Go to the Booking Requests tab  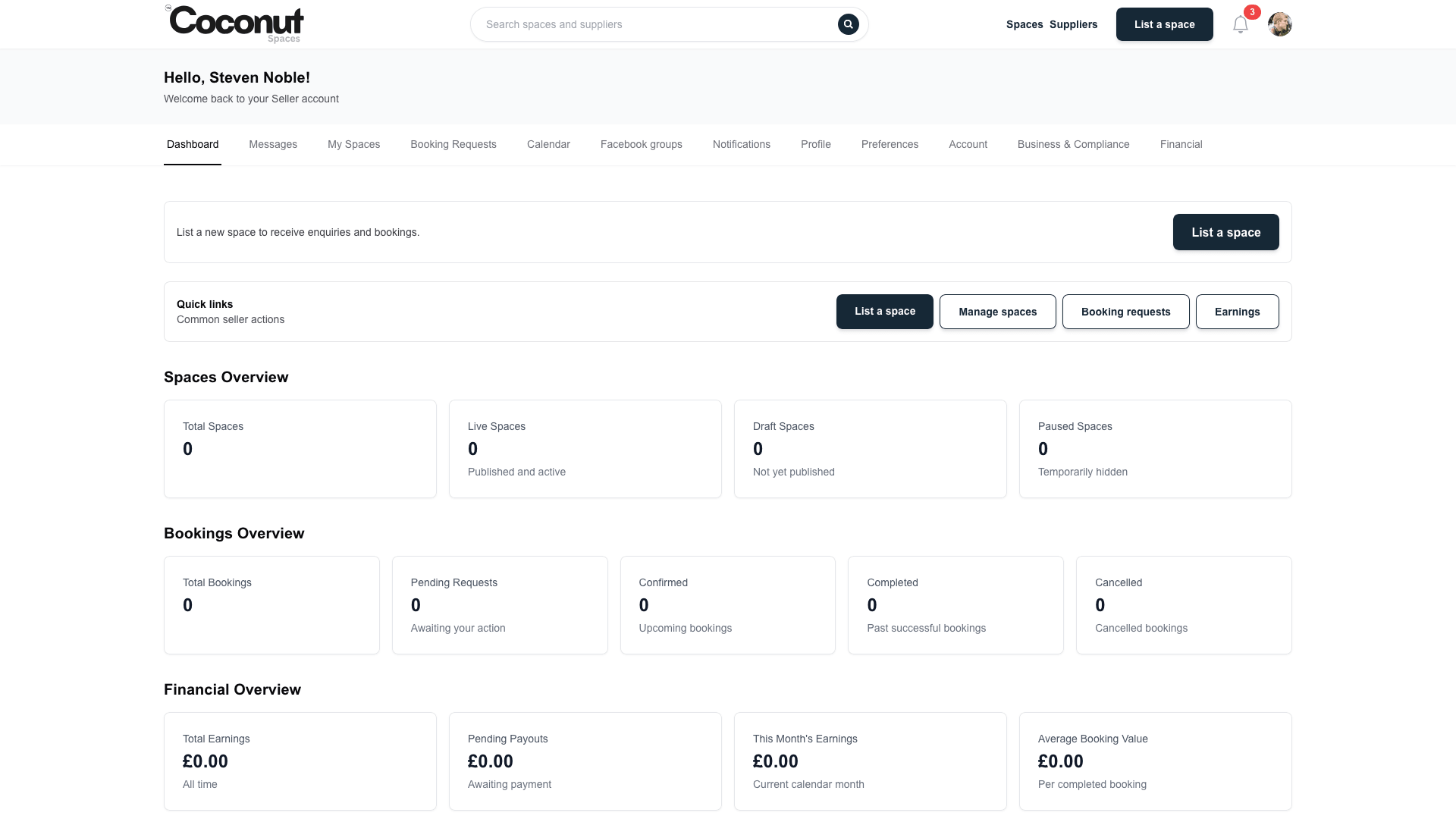453,144
